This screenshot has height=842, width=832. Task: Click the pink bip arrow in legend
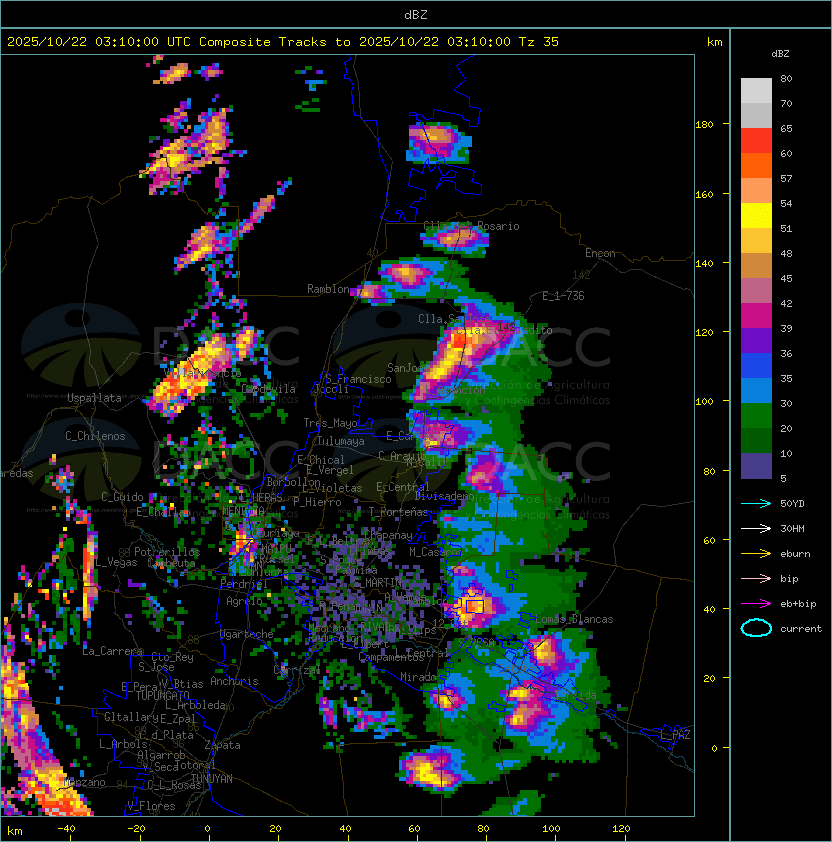tap(756, 578)
